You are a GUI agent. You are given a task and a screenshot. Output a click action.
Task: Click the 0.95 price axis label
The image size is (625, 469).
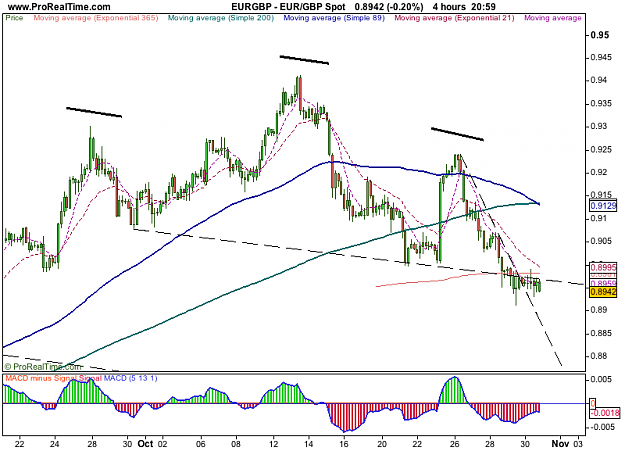pyautogui.click(x=599, y=35)
